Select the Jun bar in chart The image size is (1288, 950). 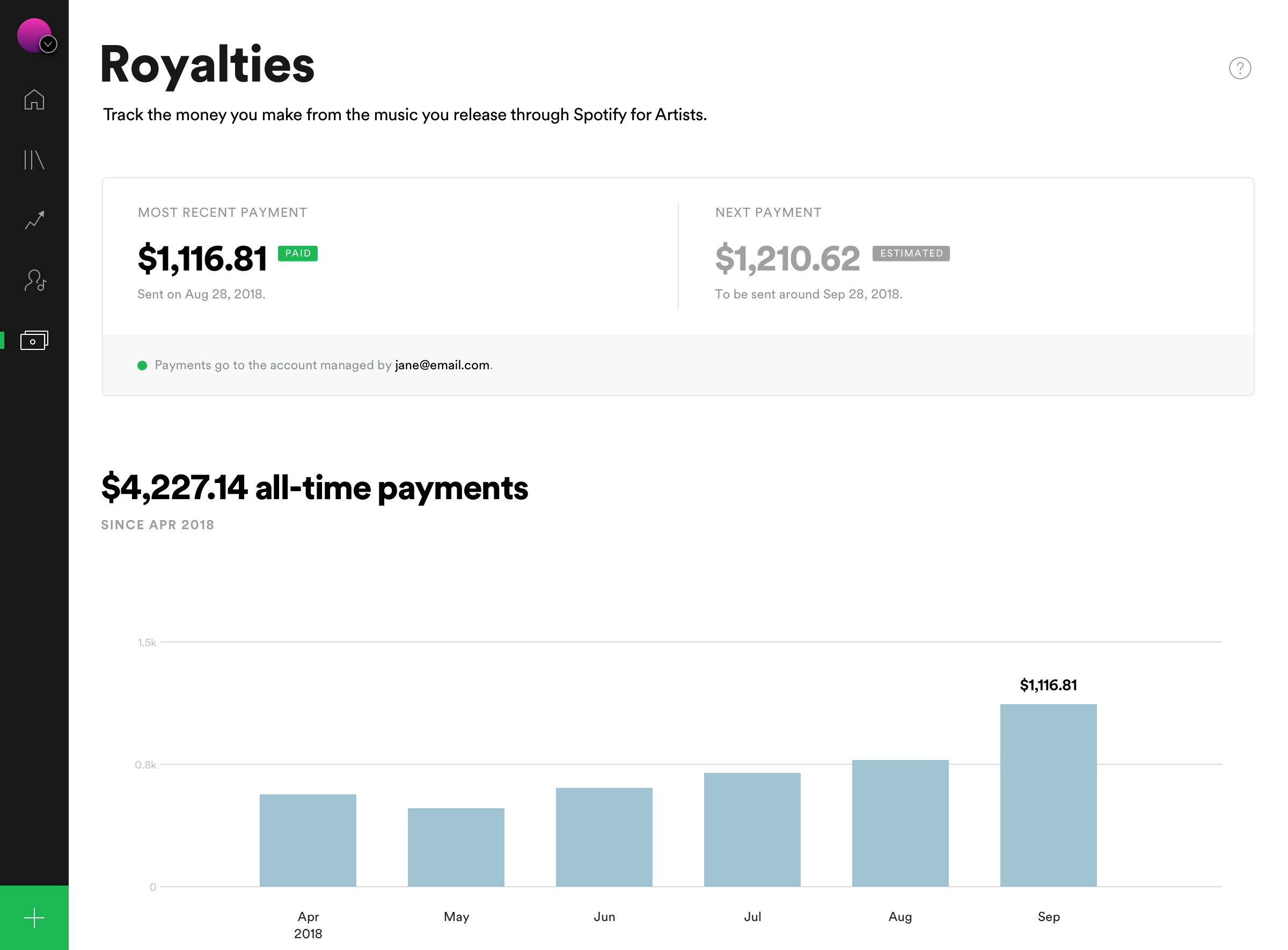click(604, 837)
